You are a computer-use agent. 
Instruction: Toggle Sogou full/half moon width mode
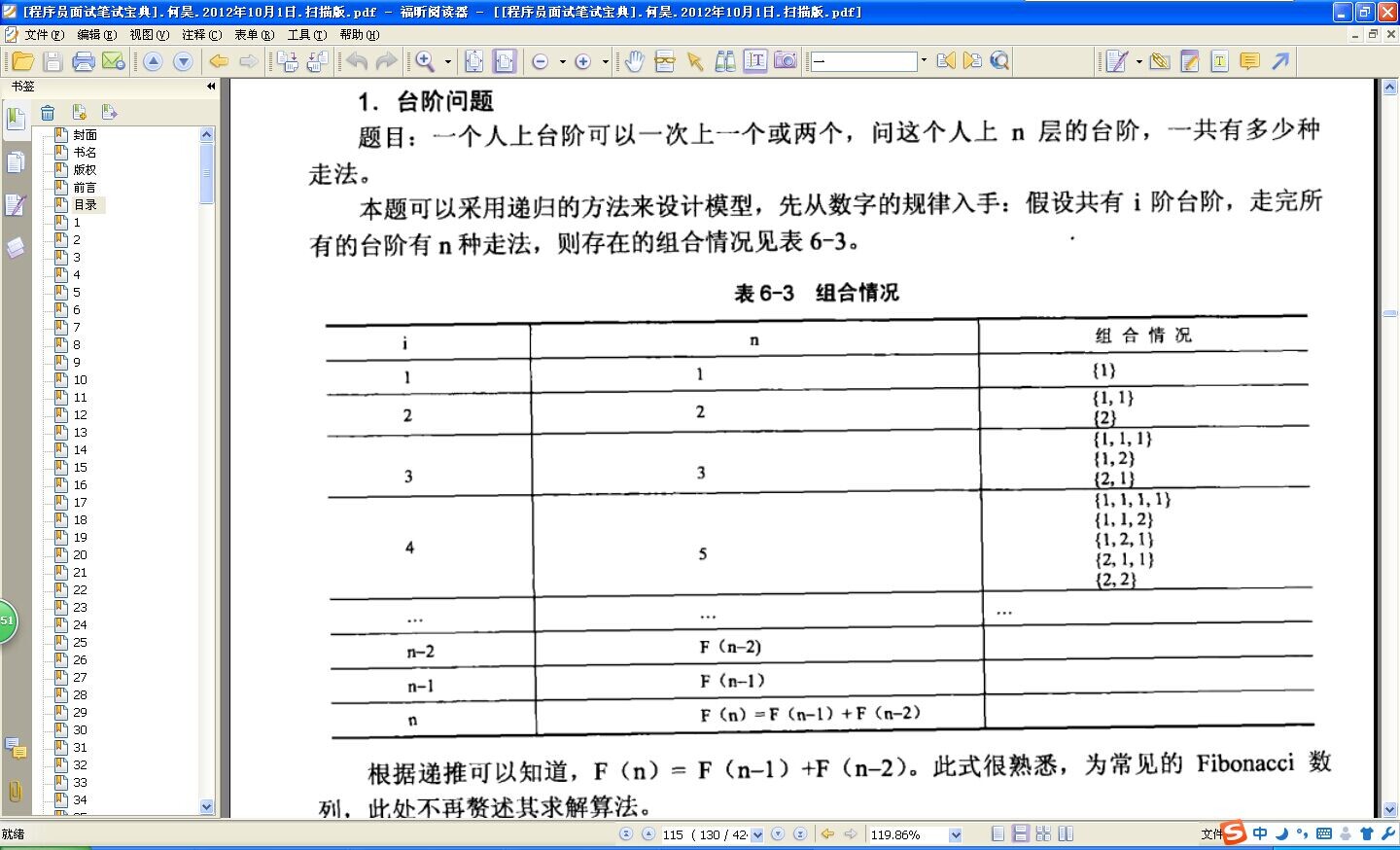click(1281, 833)
